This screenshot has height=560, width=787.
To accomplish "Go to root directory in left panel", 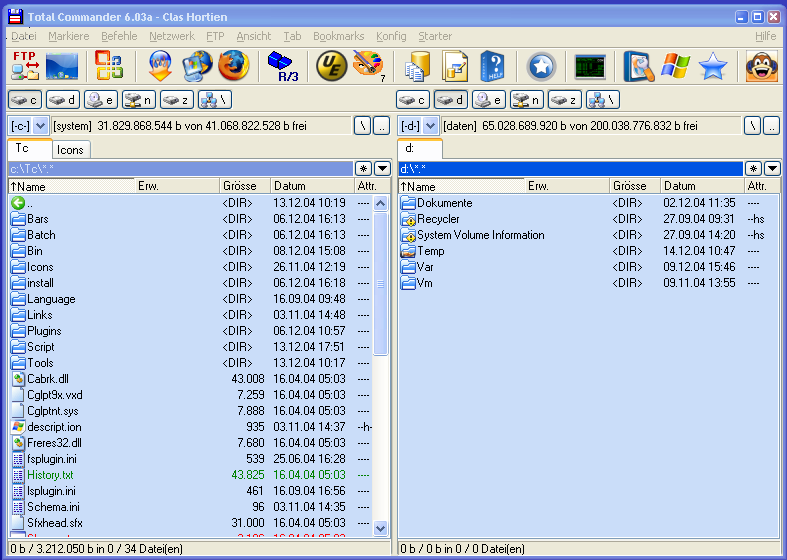I will pyautogui.click(x=362, y=126).
